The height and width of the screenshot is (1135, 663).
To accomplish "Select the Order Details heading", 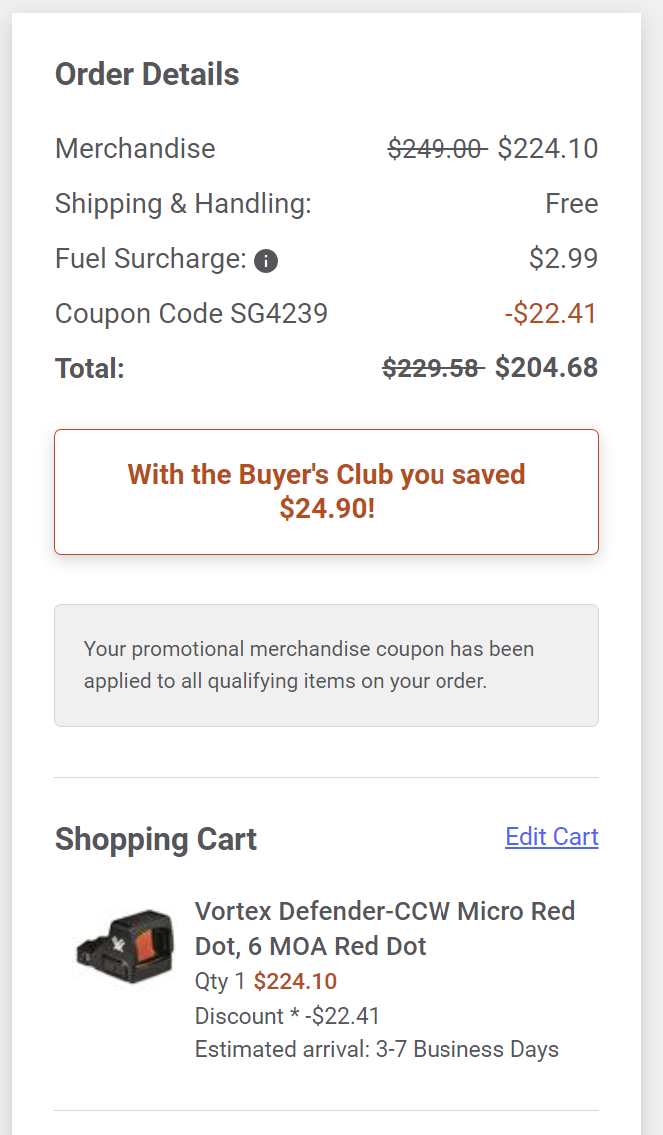I will coord(147,74).
